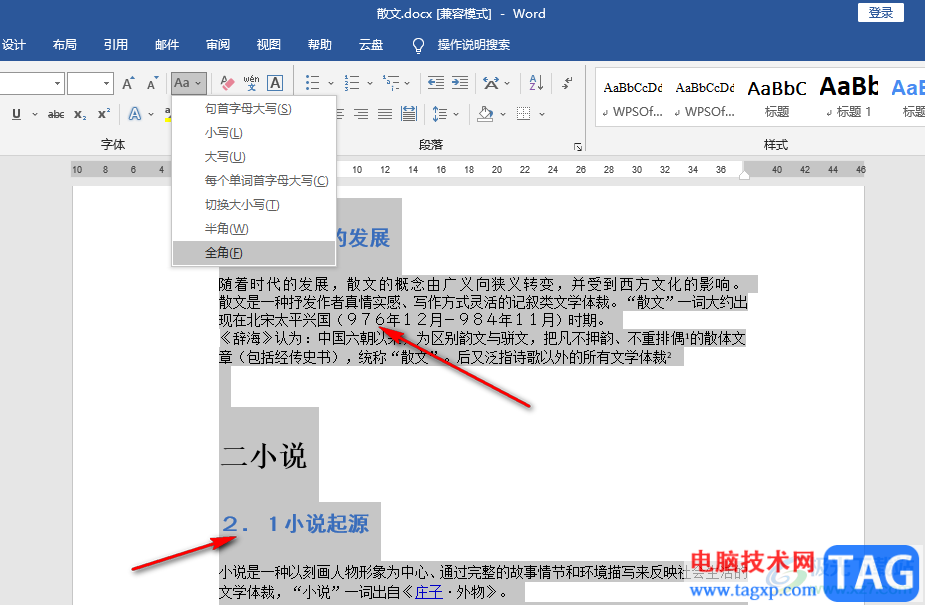Toggle superscript formatting
This screenshot has height=605, width=925.
[x=104, y=114]
